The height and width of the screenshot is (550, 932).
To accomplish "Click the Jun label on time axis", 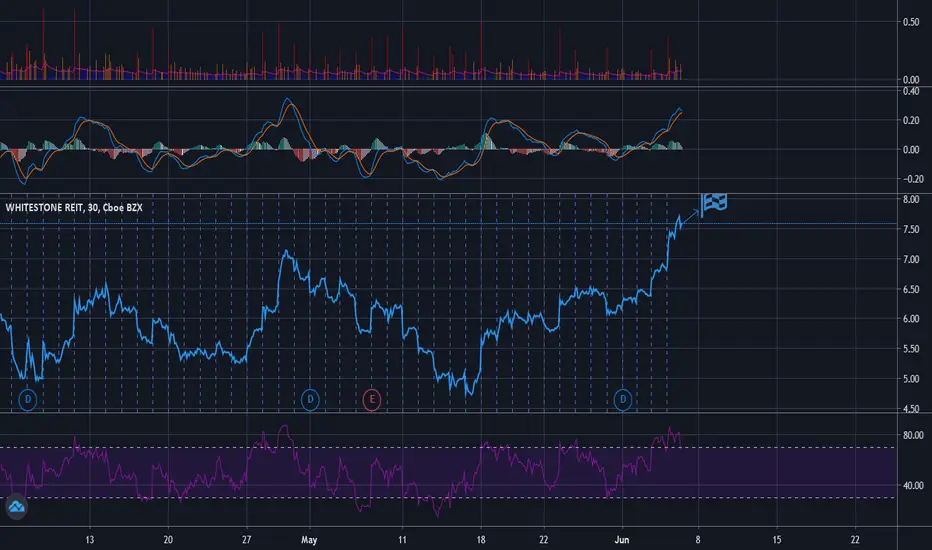I will coord(622,540).
